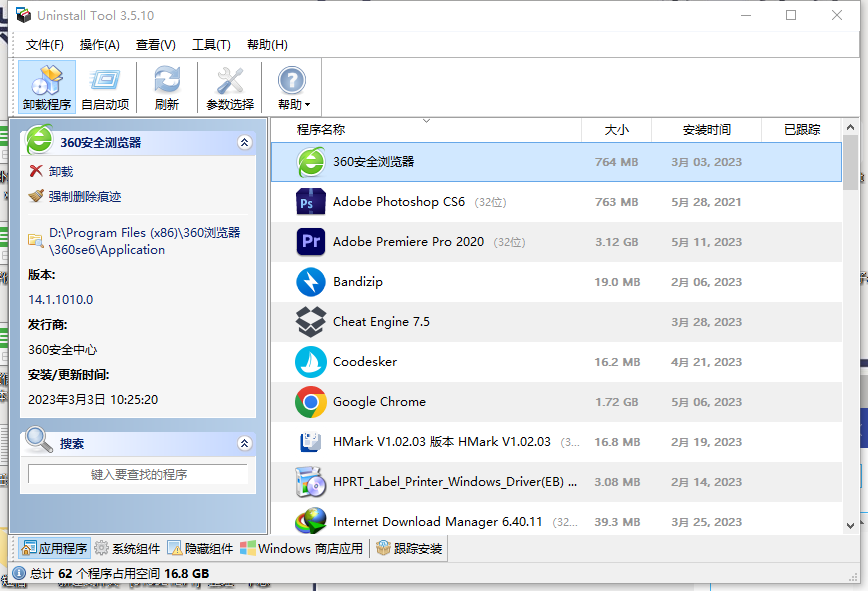This screenshot has width=868, height=591.
Task: Select the Coodesker app icon
Action: pos(311,362)
